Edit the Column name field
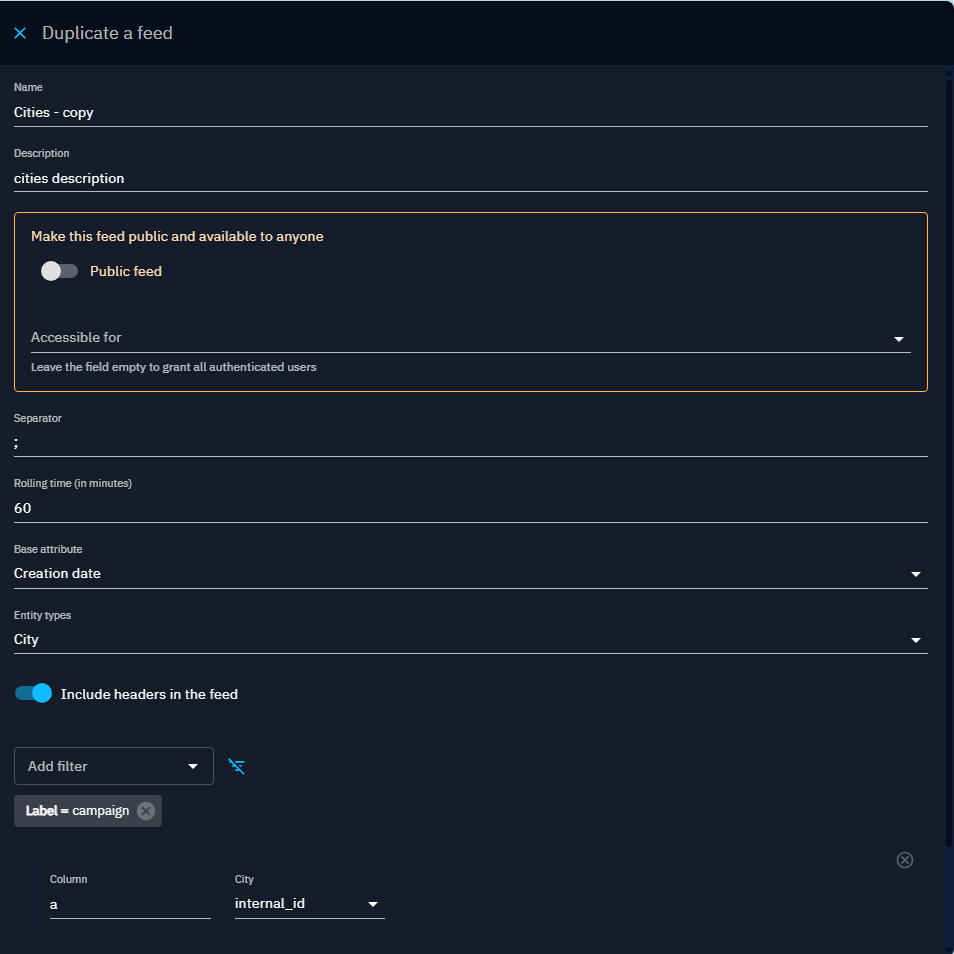Viewport: 954px width, 954px height. pos(130,904)
